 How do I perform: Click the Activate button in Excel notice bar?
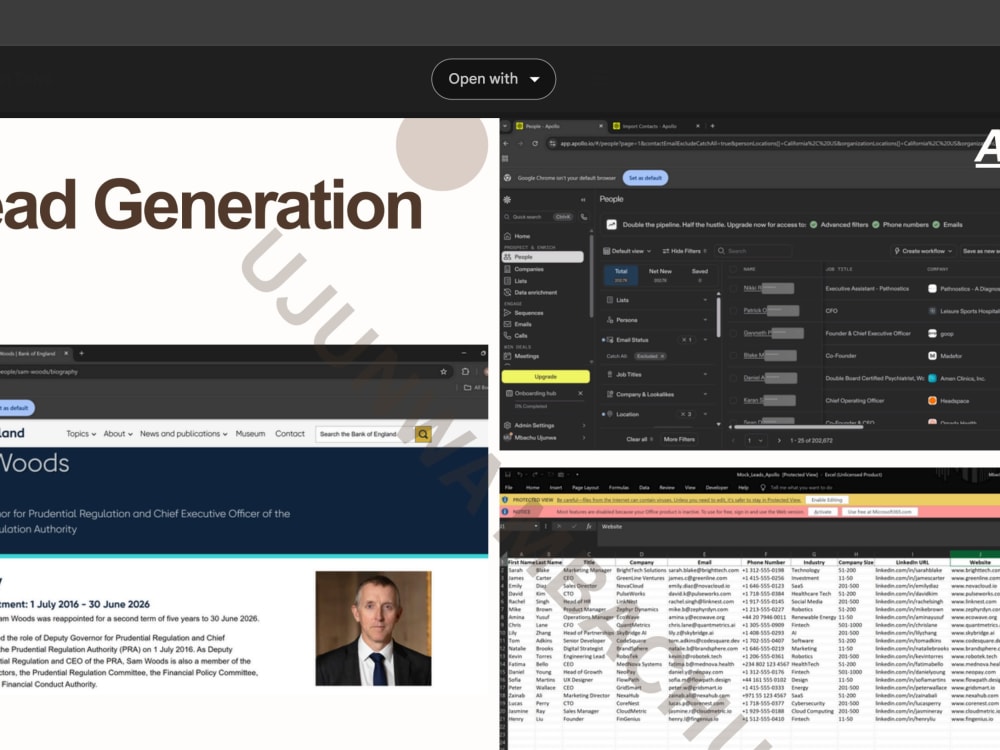(823, 511)
